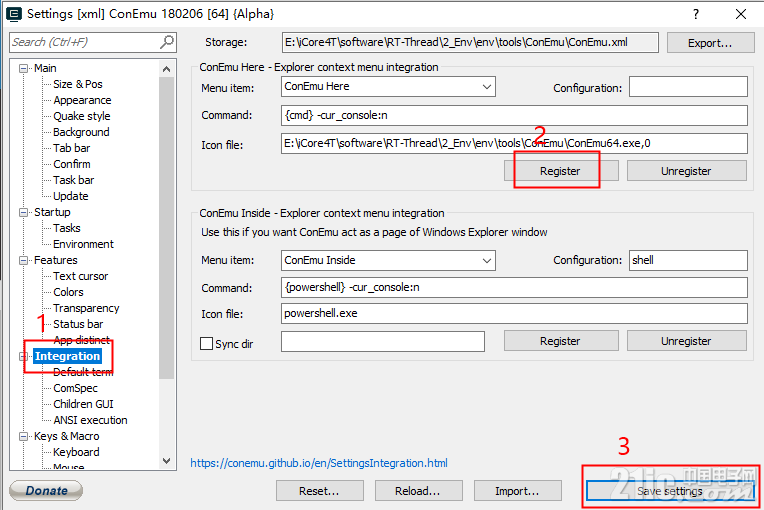Select the Status bar settings page
764x510 pixels.
(78, 324)
